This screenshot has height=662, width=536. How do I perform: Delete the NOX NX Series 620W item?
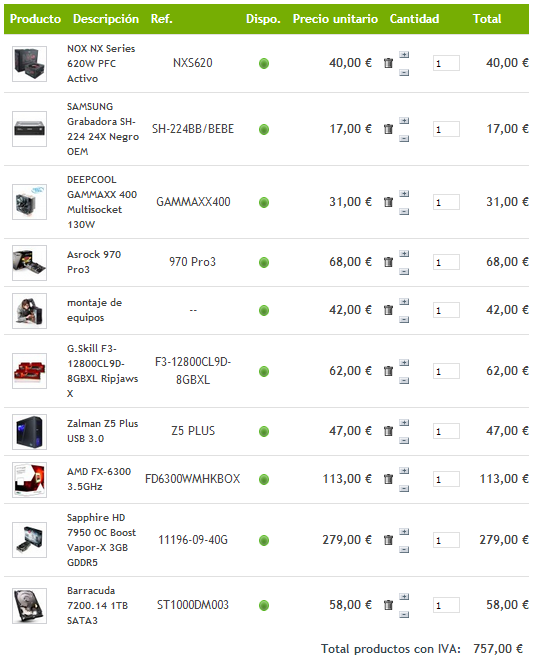tap(388, 63)
